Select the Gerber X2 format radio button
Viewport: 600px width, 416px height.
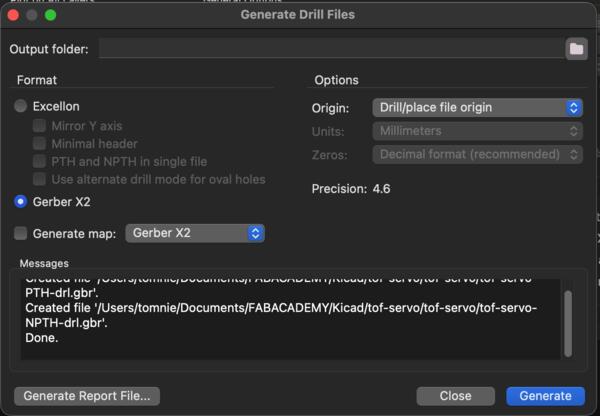21,201
